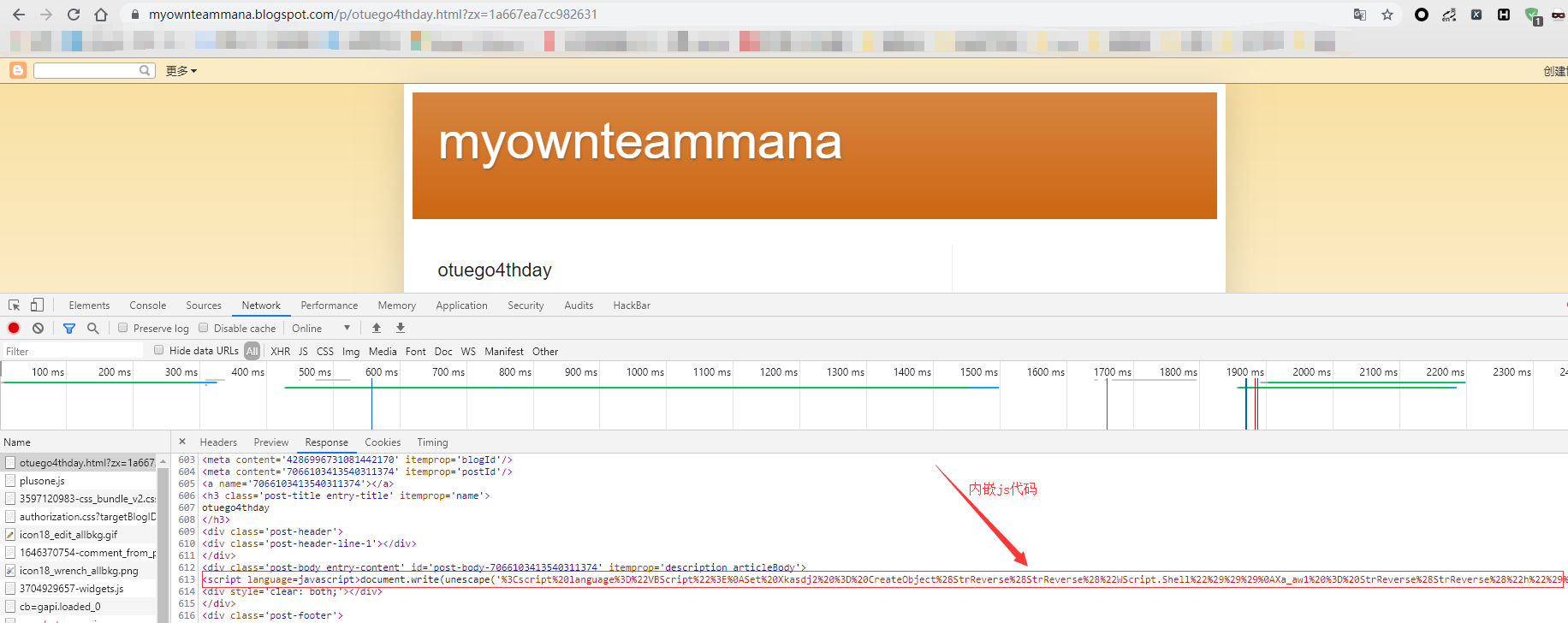Filter requests by Other
1568x623 pixels.
point(545,351)
